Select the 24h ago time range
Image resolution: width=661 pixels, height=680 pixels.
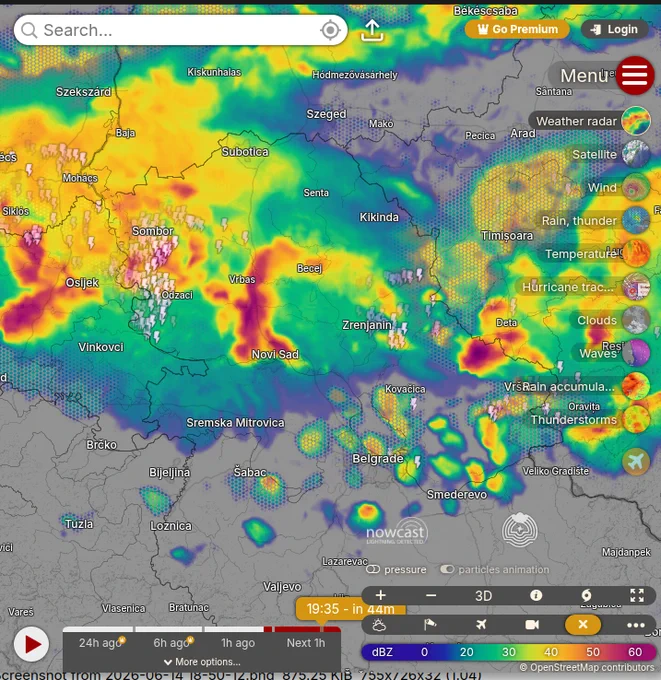click(x=99, y=643)
